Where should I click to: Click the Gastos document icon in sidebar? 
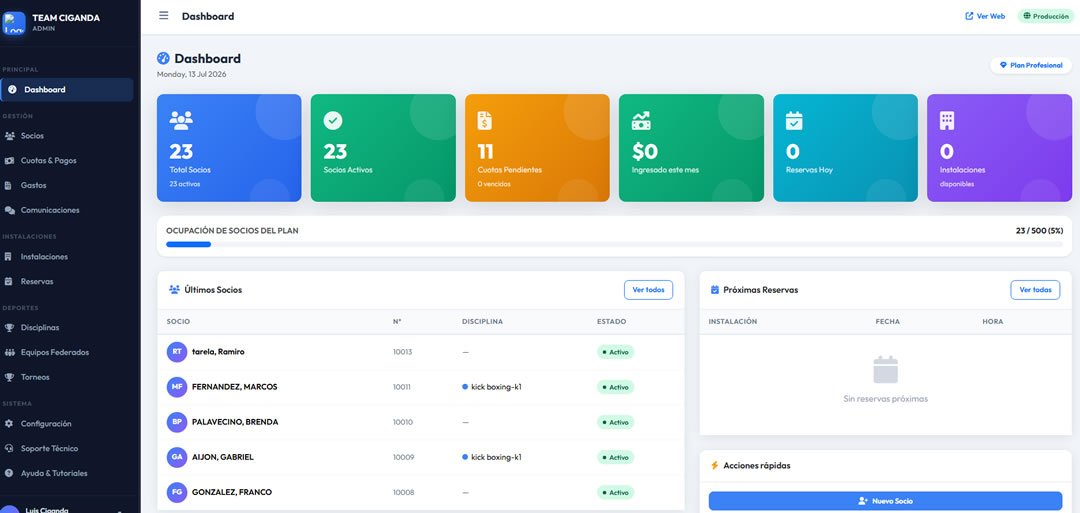[8, 185]
